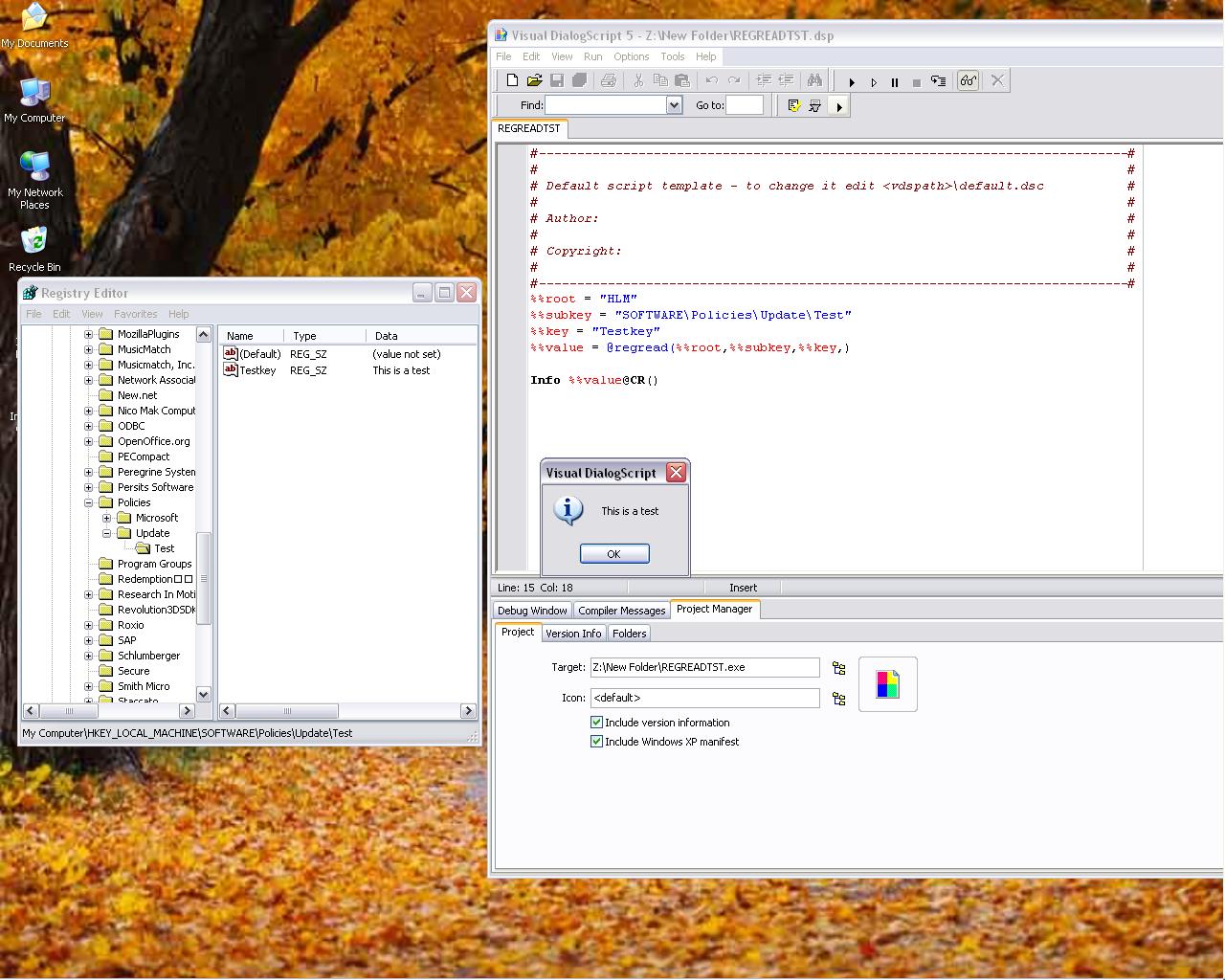The width and height of the screenshot is (1225, 980).
Task: Click the Target path field
Action: (x=705, y=668)
